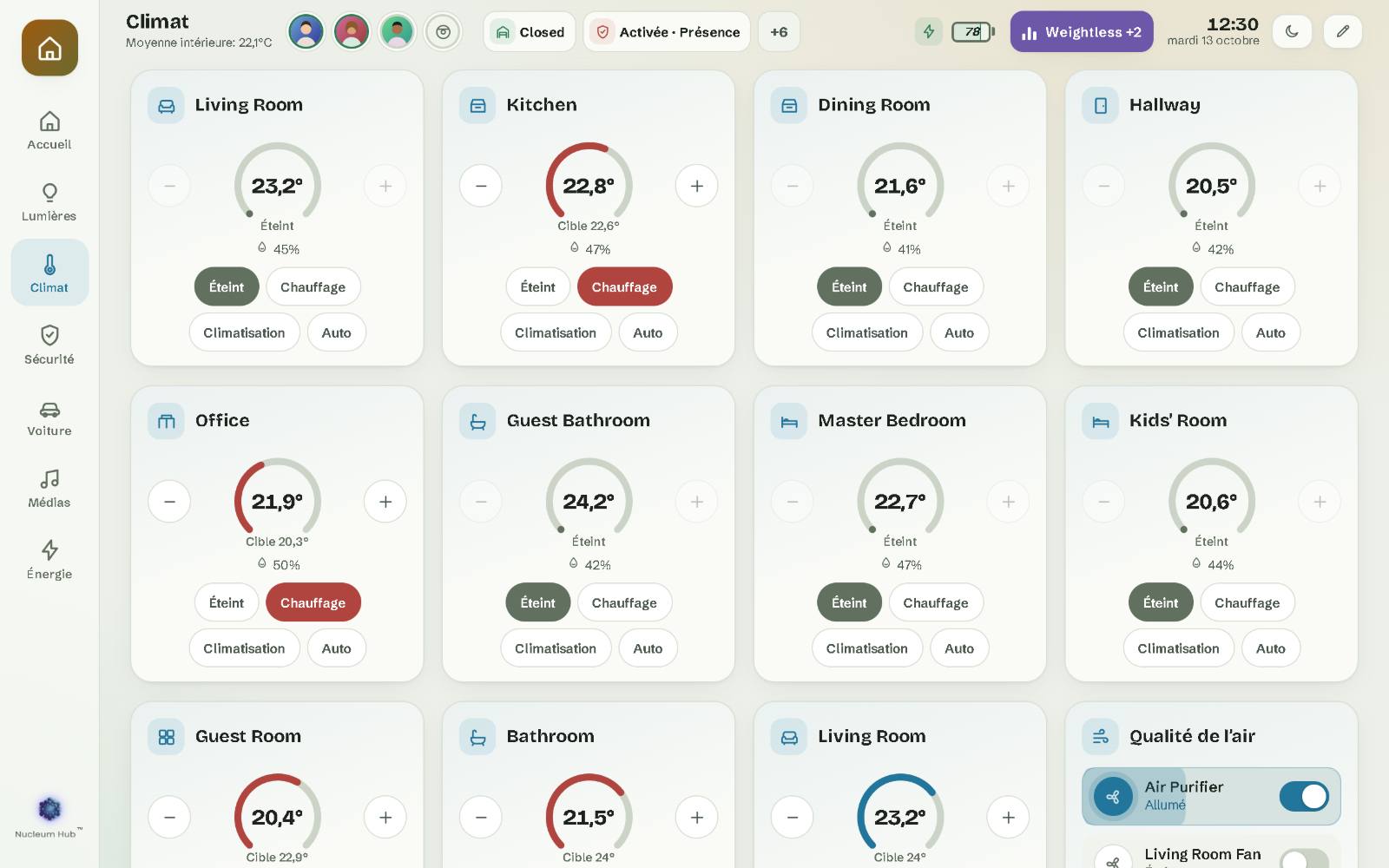Image resolution: width=1389 pixels, height=868 pixels.
Task: Click the Living Room sofa icon
Action: 166,106
